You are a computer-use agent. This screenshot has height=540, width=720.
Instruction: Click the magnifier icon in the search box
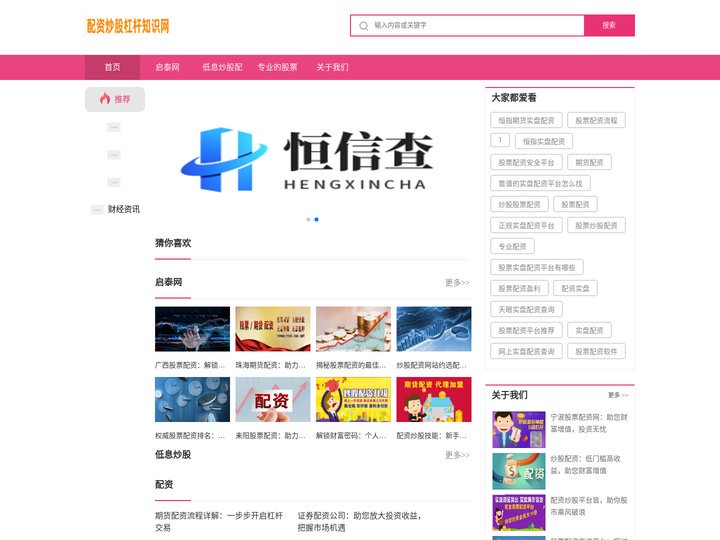364,26
